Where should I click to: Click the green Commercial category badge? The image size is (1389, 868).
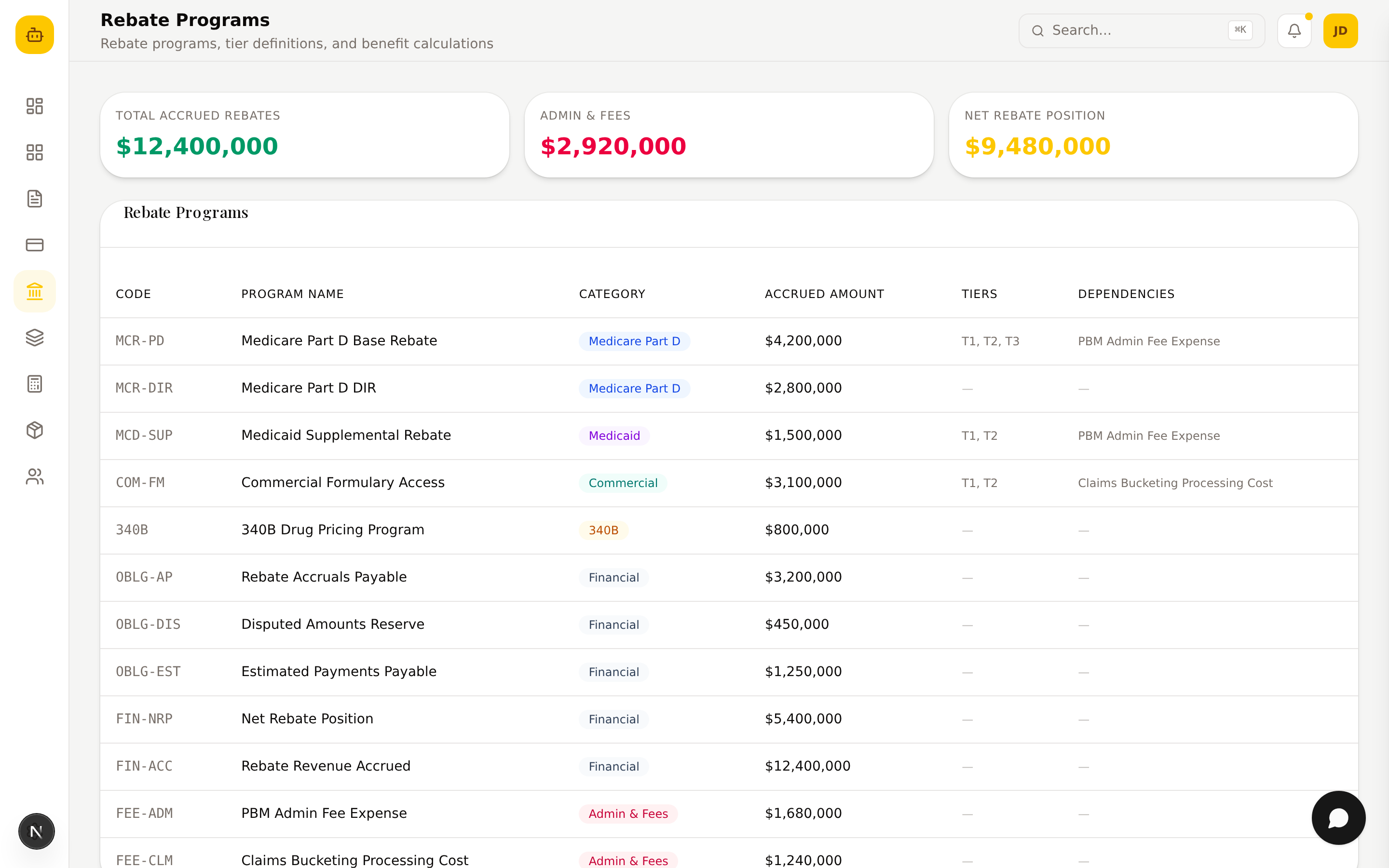pos(623,483)
